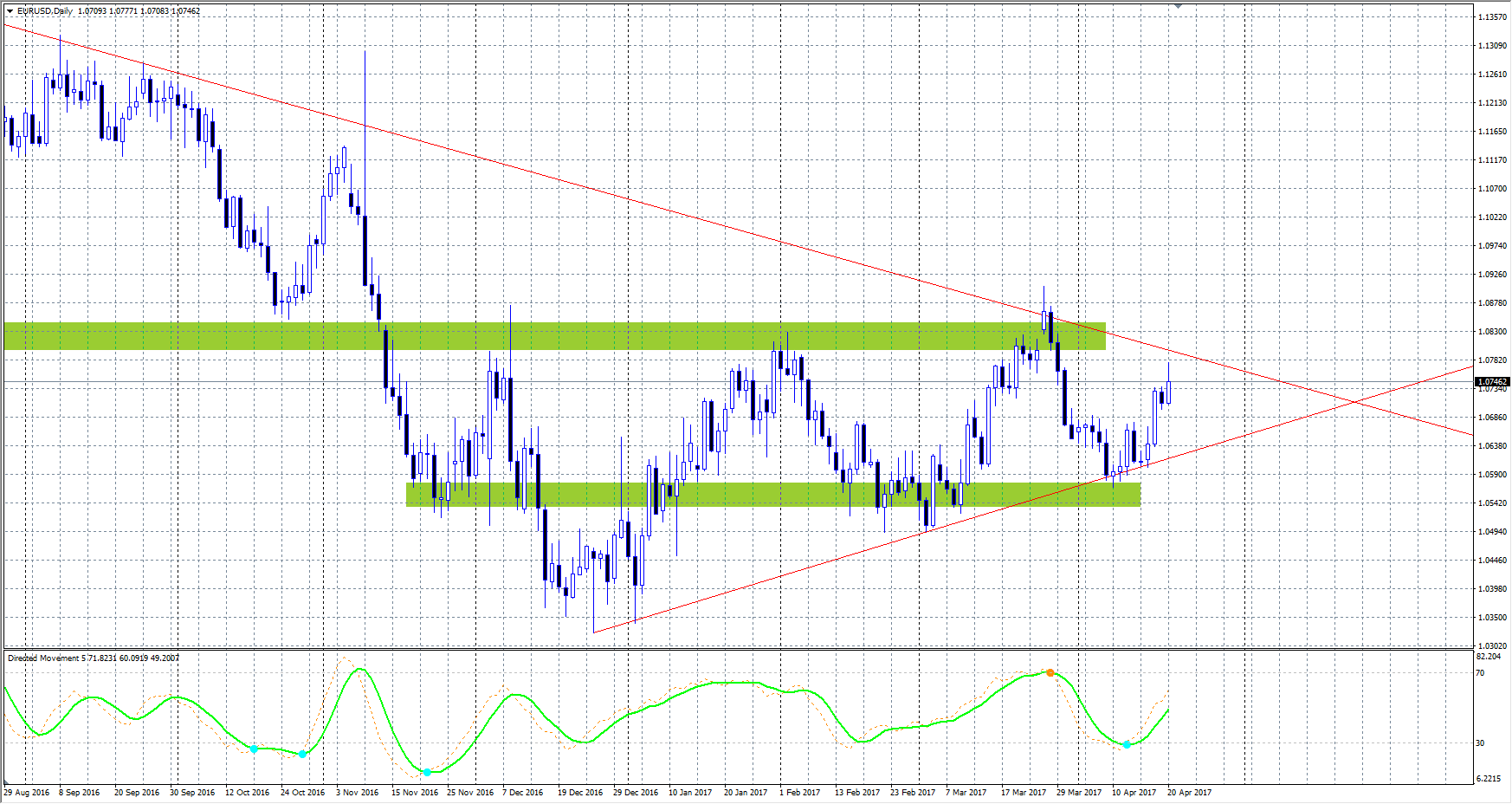The height and width of the screenshot is (804, 1512).
Task: Click the 1.03020 price scale label
Action: pyautogui.click(x=1492, y=646)
